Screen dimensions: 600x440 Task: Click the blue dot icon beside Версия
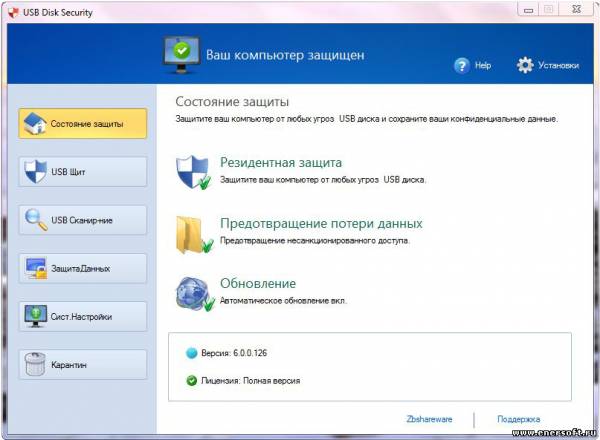[x=191, y=353]
